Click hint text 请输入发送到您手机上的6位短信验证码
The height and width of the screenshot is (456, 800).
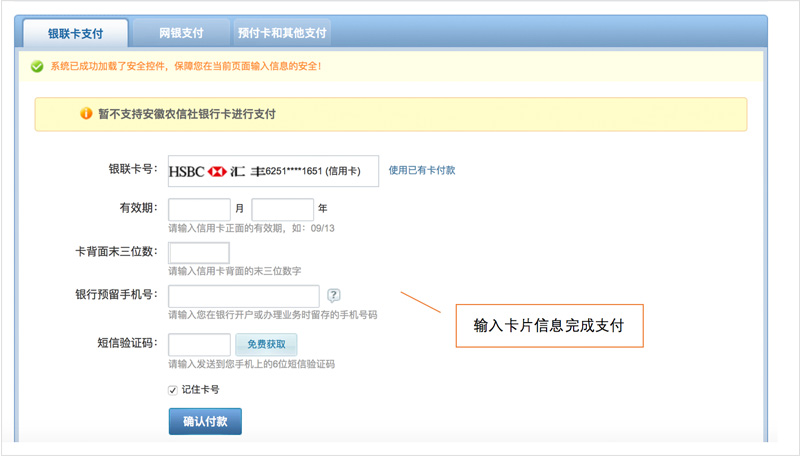[252, 364]
